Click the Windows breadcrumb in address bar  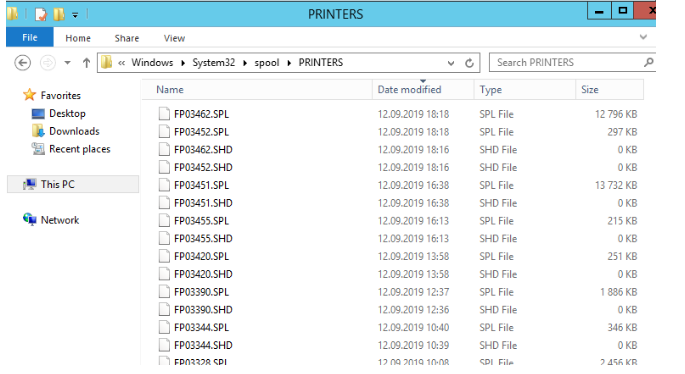(x=152, y=62)
